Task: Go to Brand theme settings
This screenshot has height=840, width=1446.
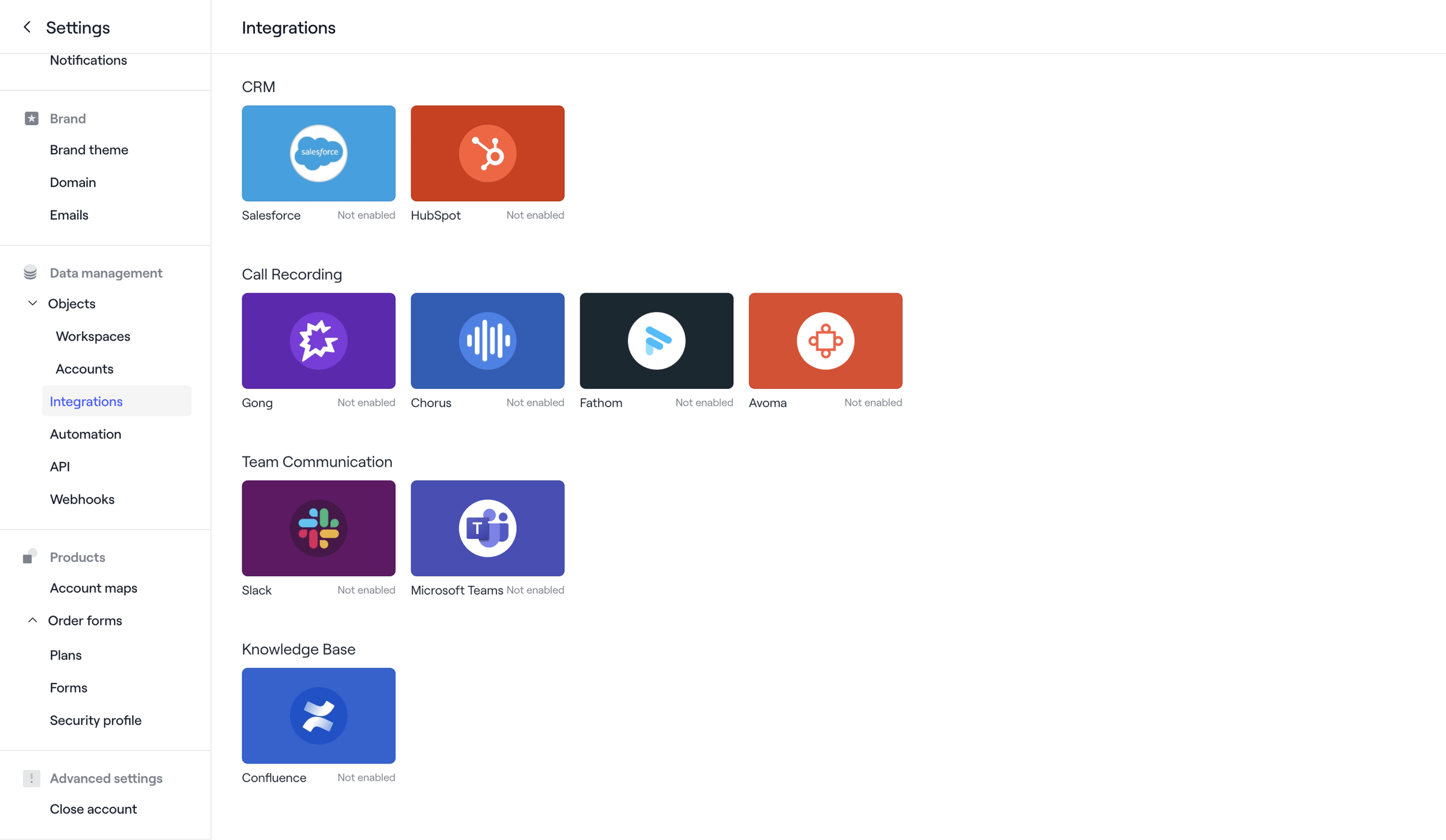Action: coord(89,149)
